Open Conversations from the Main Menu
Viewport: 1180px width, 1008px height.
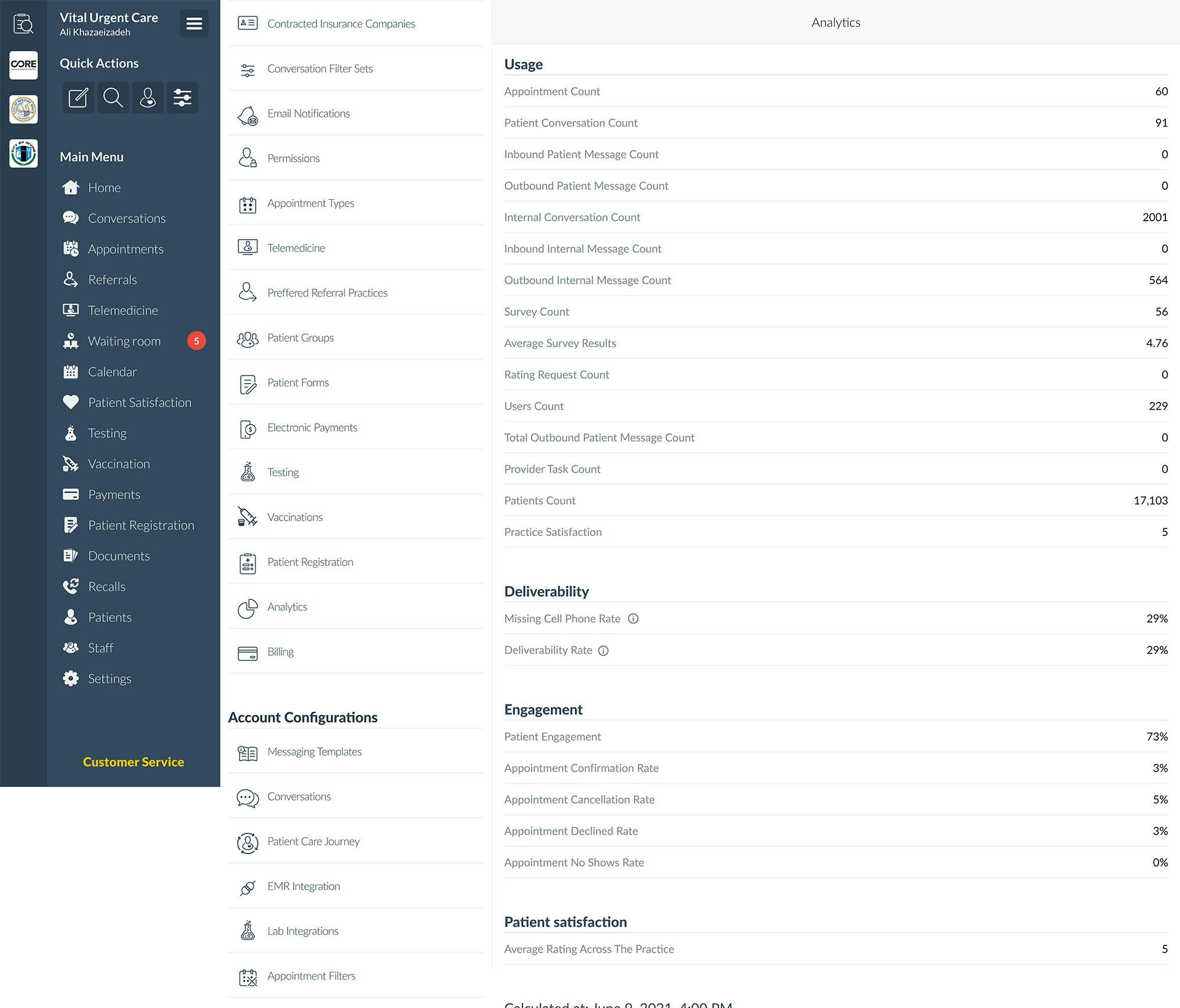[x=127, y=218]
